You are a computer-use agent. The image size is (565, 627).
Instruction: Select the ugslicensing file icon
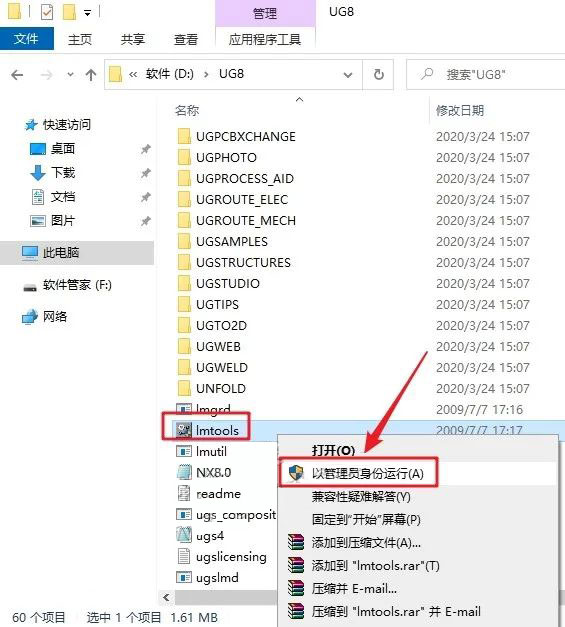(184, 556)
